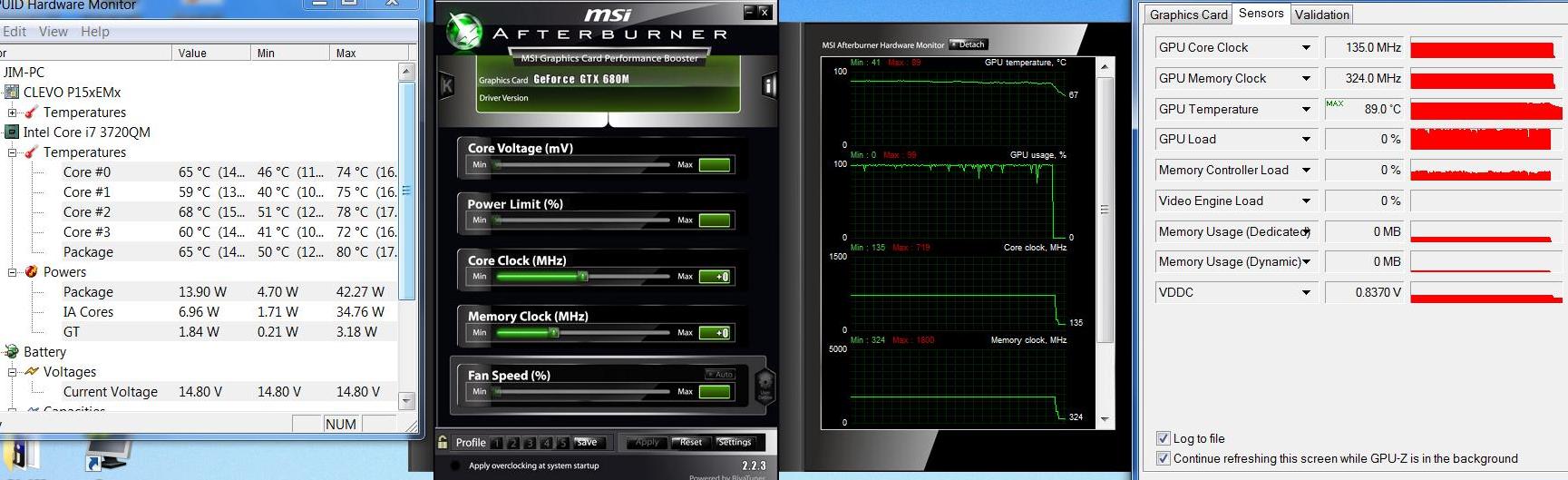Viewport: 1568px width, 480px height.
Task: Open the Afterburner info 'i' side button
Action: tap(769, 86)
